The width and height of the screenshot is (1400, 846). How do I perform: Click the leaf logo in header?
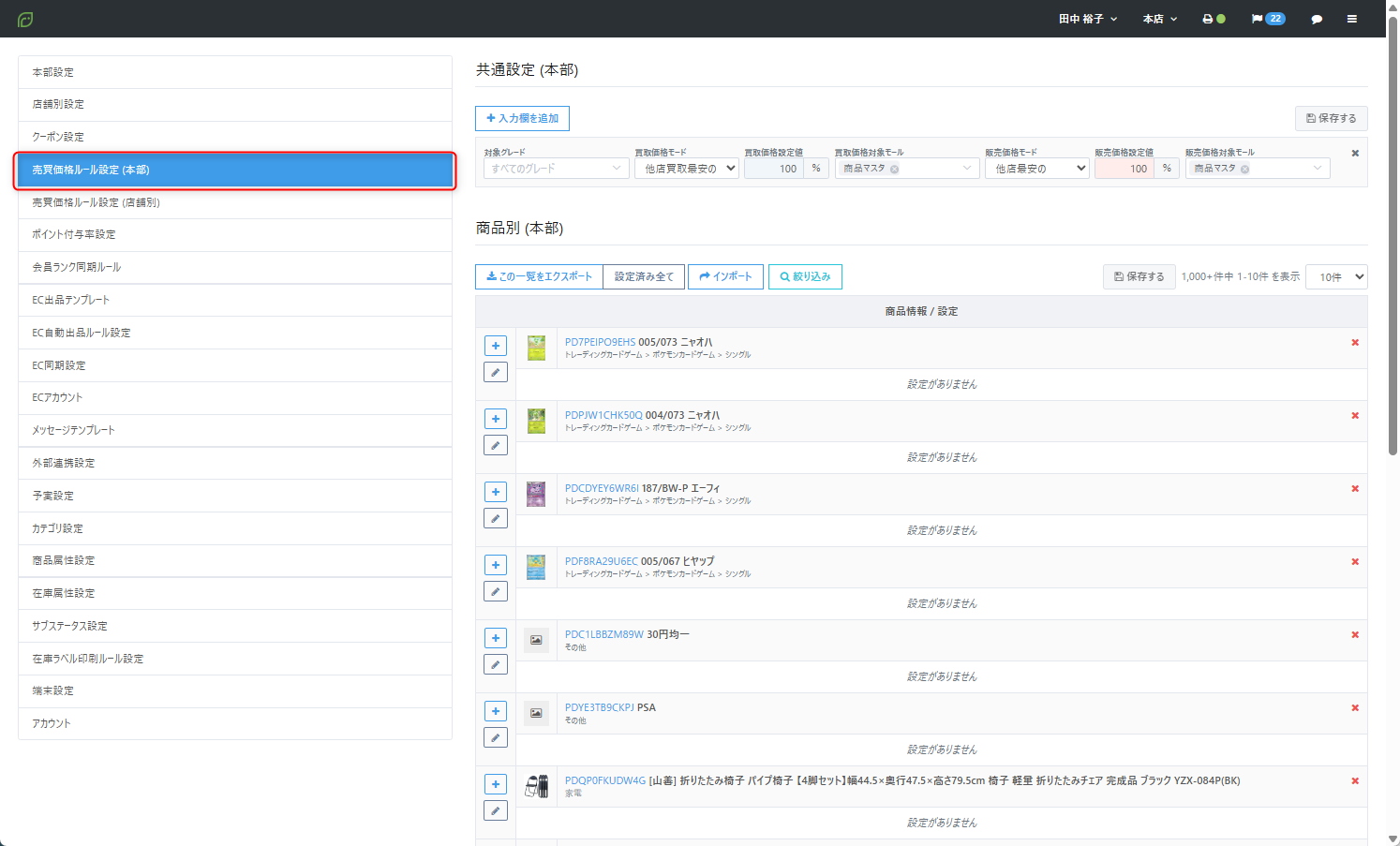25,19
